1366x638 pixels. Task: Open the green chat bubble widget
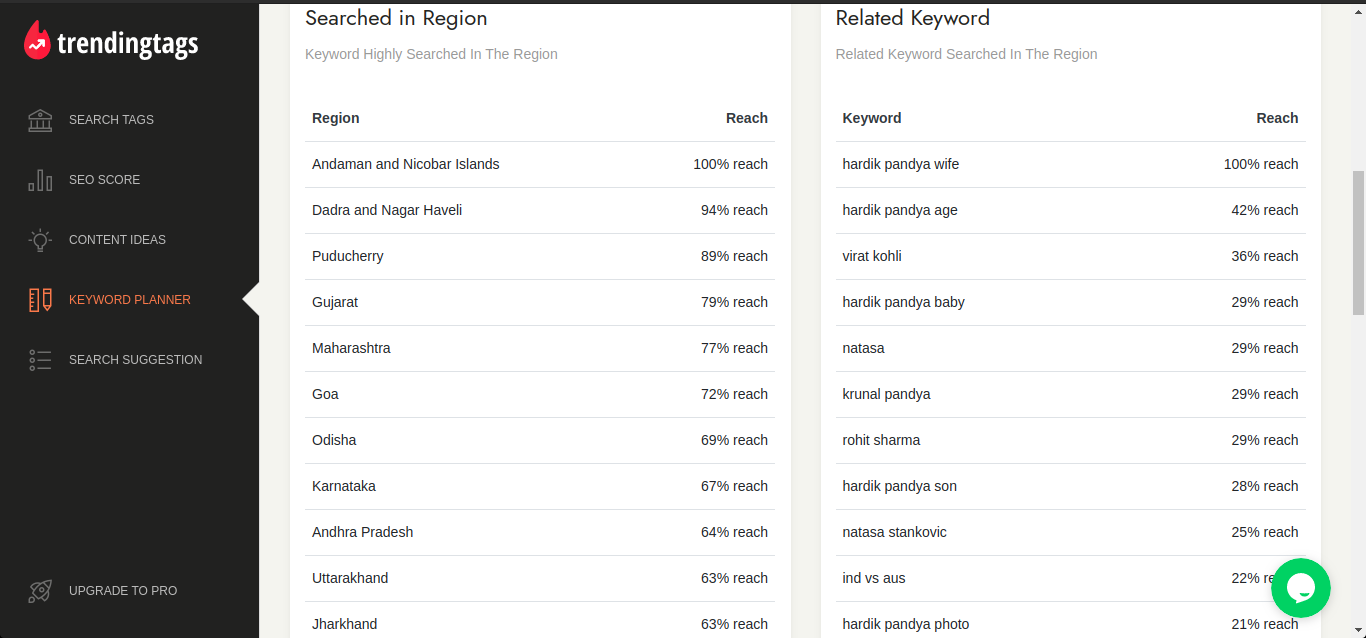coord(1301,588)
